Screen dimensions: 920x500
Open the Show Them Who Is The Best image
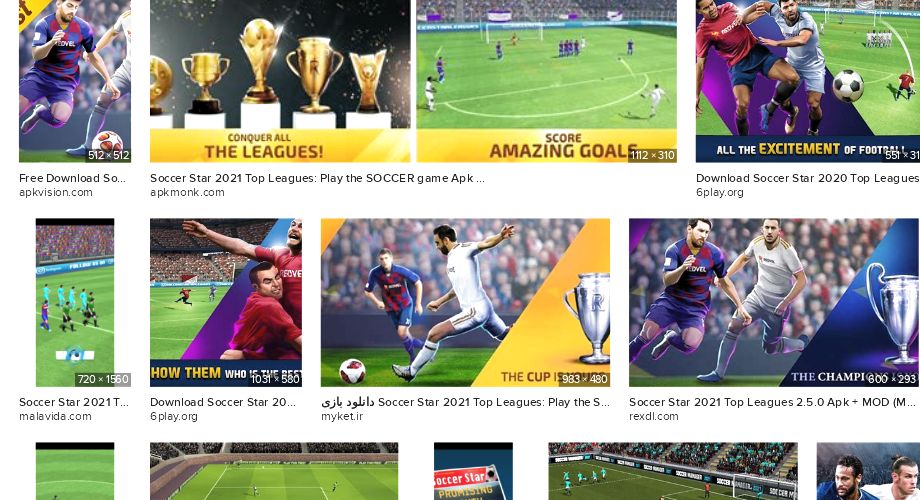[x=226, y=302]
